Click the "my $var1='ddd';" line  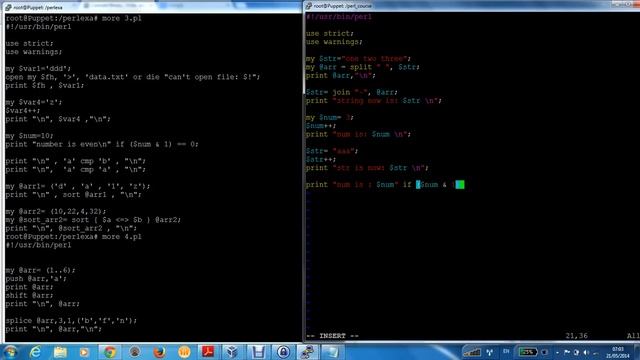click(38, 69)
